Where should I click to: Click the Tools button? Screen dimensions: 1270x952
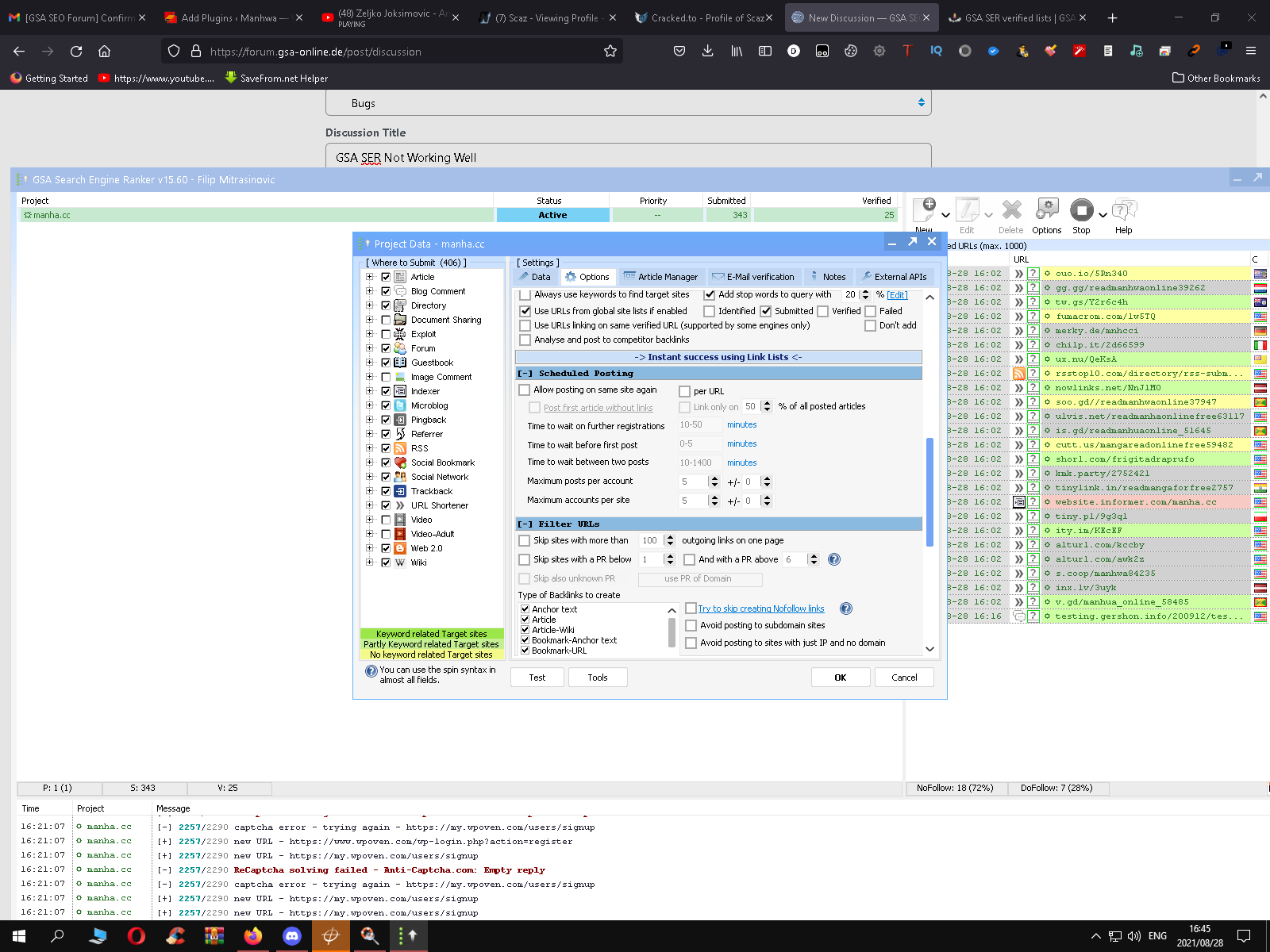tap(598, 678)
